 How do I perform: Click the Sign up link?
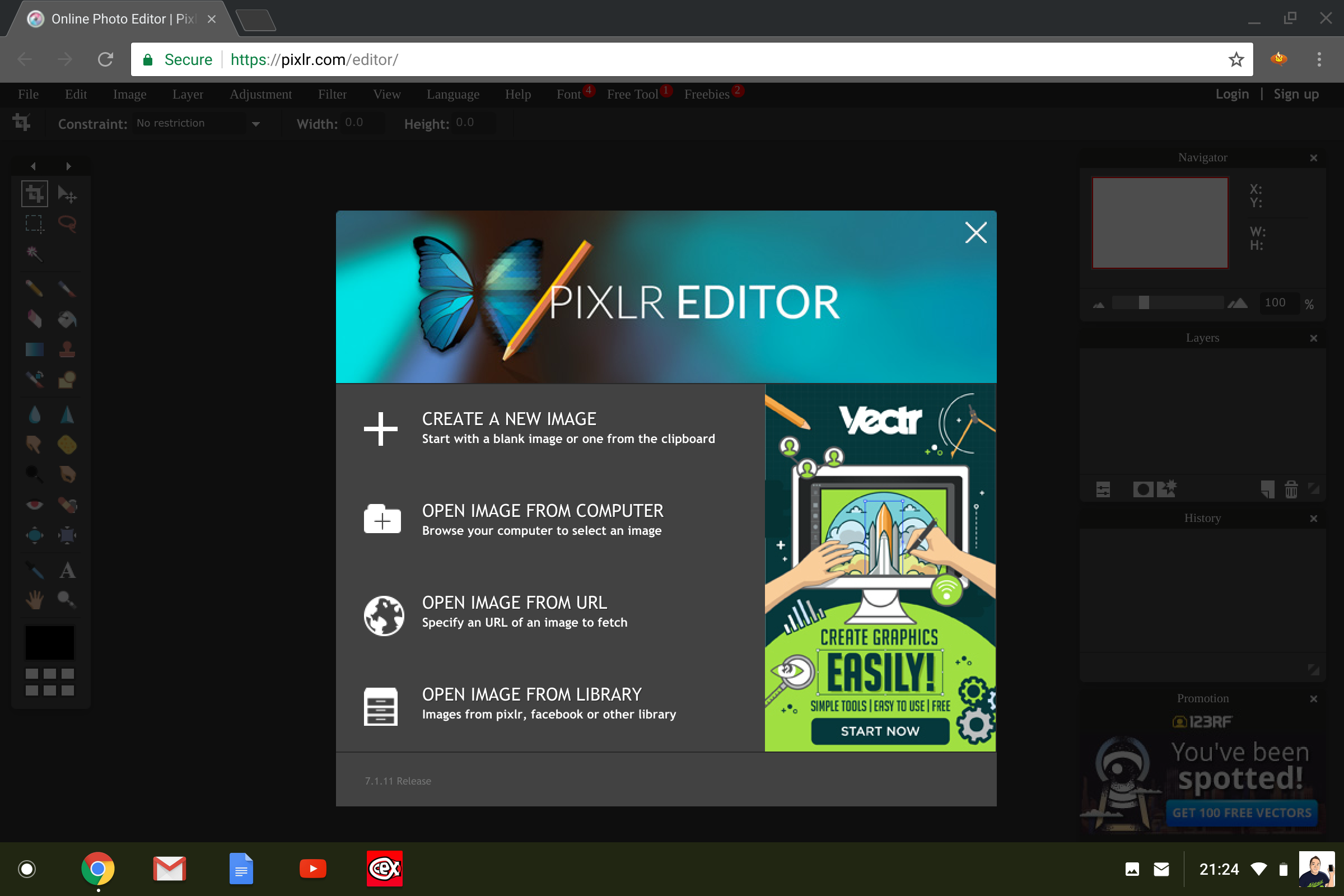click(x=1296, y=94)
